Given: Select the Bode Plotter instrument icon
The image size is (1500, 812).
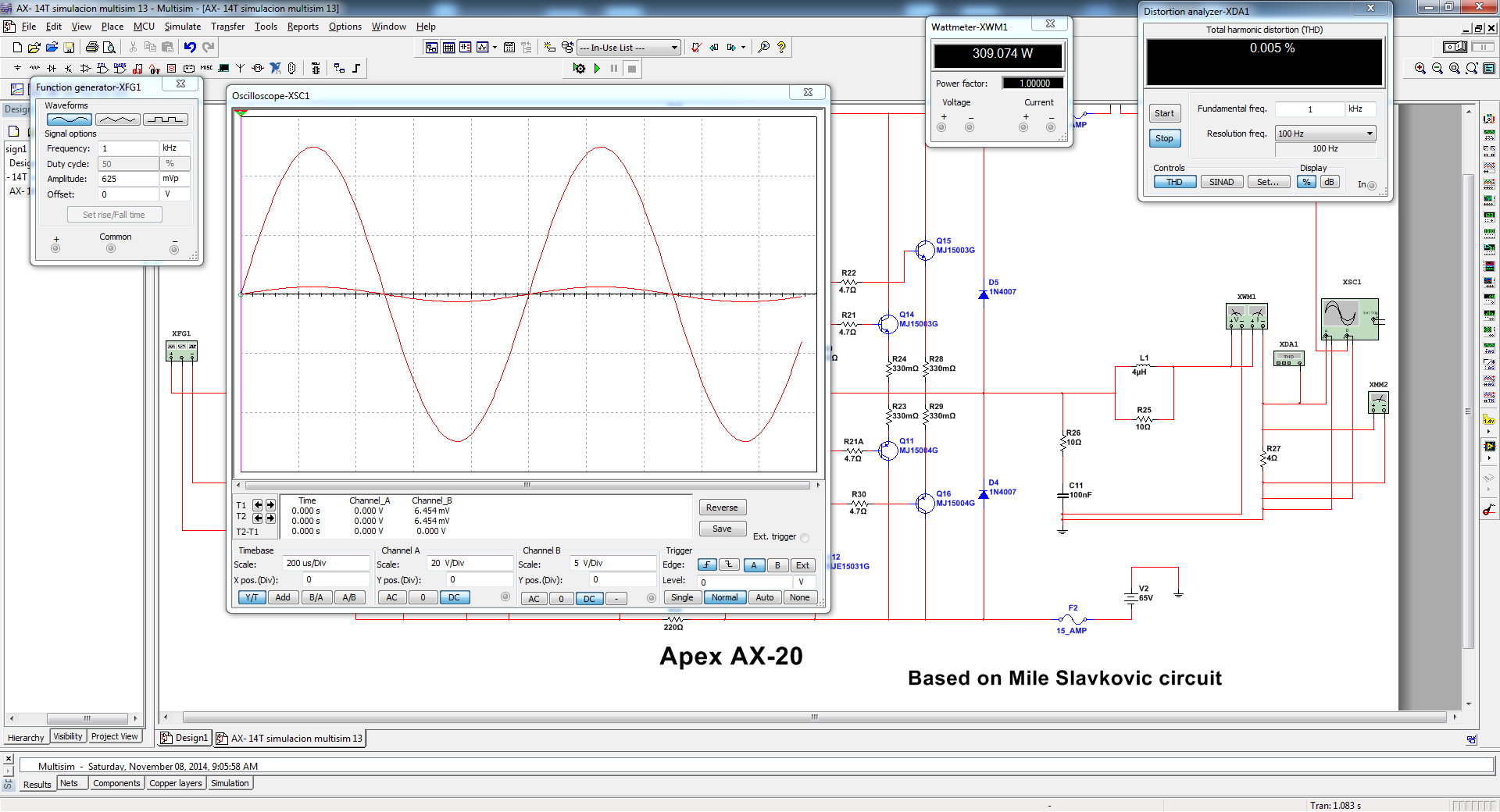Looking at the screenshot, I should tap(1489, 200).
